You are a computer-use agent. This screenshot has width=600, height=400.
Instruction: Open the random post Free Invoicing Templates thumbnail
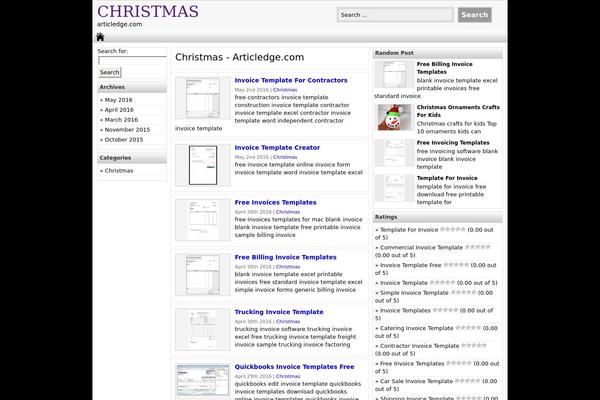coord(394,153)
